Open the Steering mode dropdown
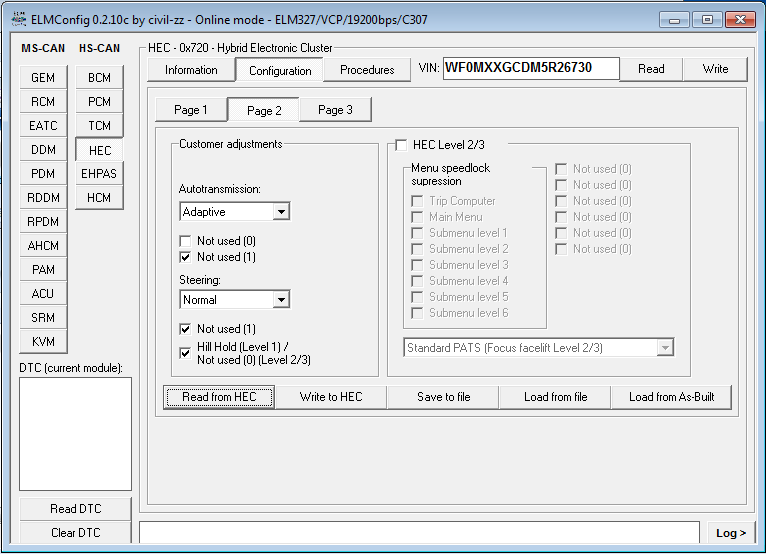 click(281, 300)
